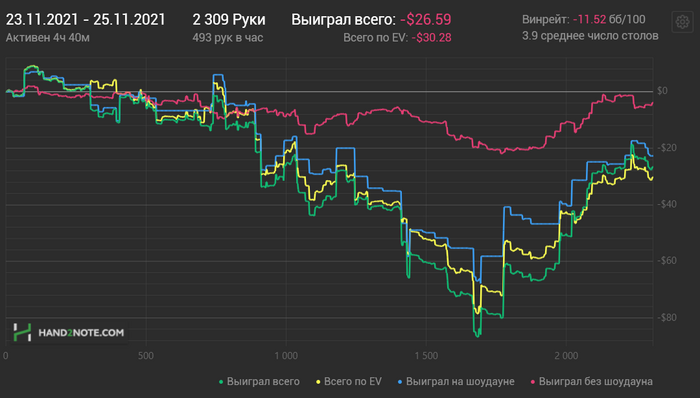Toggle the 'Выиграл без шоудауна' pink legend series
The width and height of the screenshot is (700, 398).
coord(591,381)
